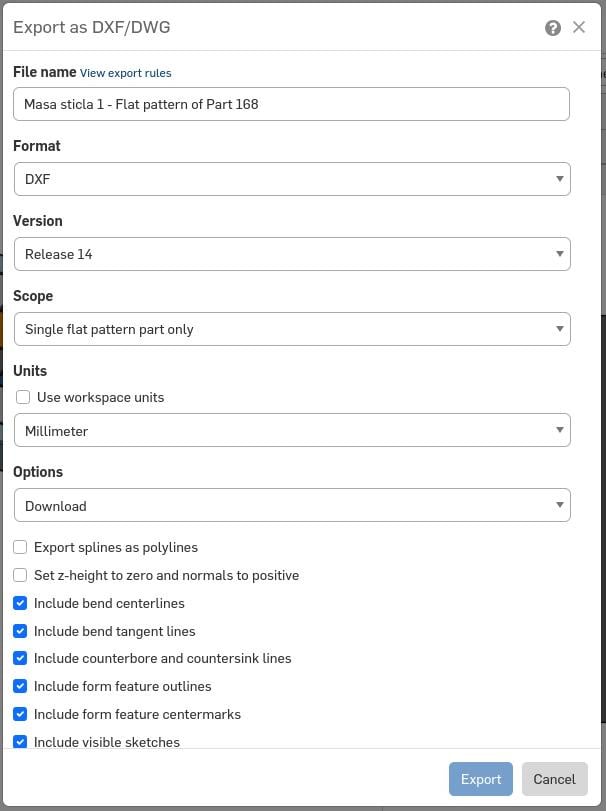Toggle Include form feature outlines checkbox
Screen dimensions: 606x811
20,686
